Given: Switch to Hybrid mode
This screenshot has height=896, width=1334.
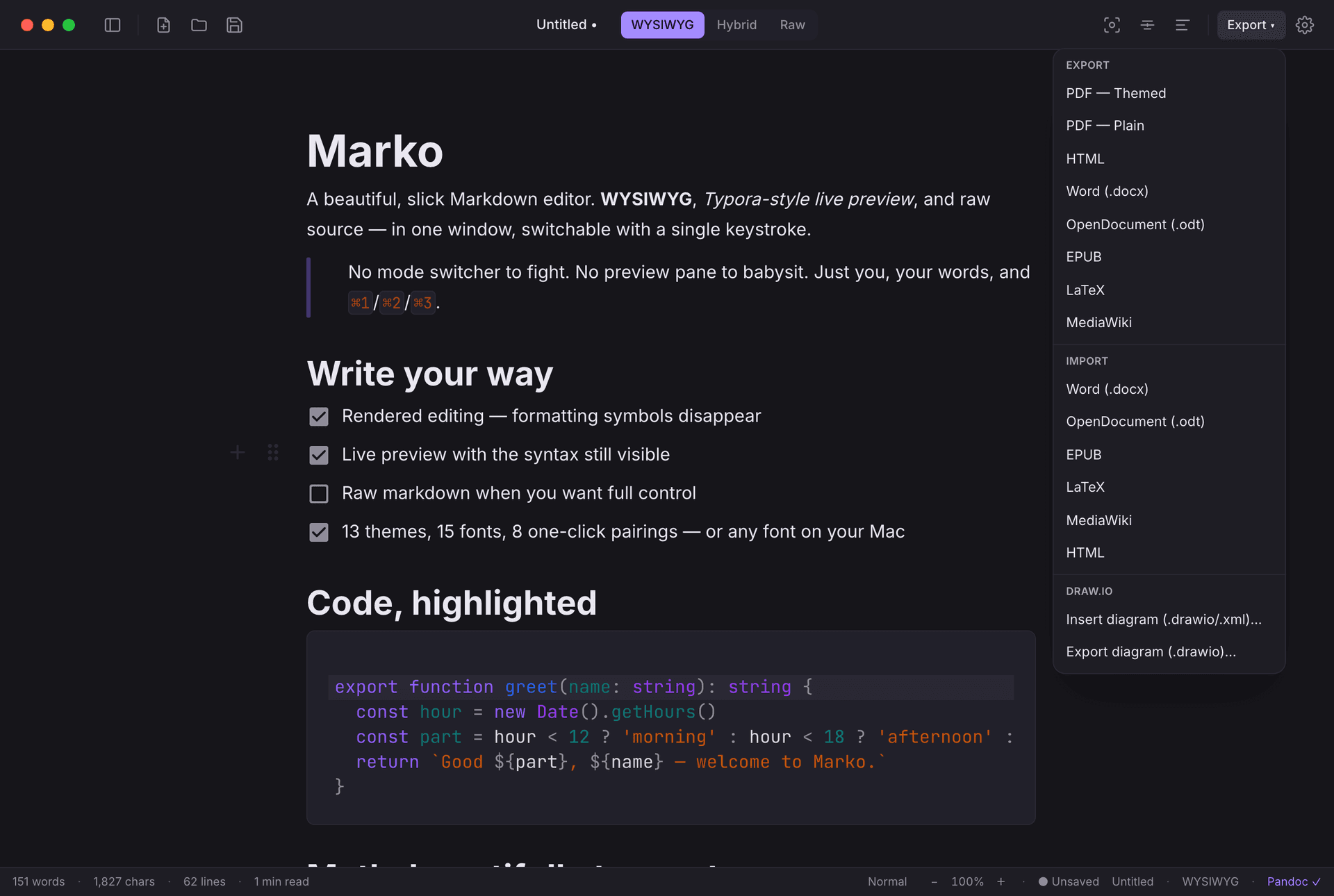Looking at the screenshot, I should point(736,25).
